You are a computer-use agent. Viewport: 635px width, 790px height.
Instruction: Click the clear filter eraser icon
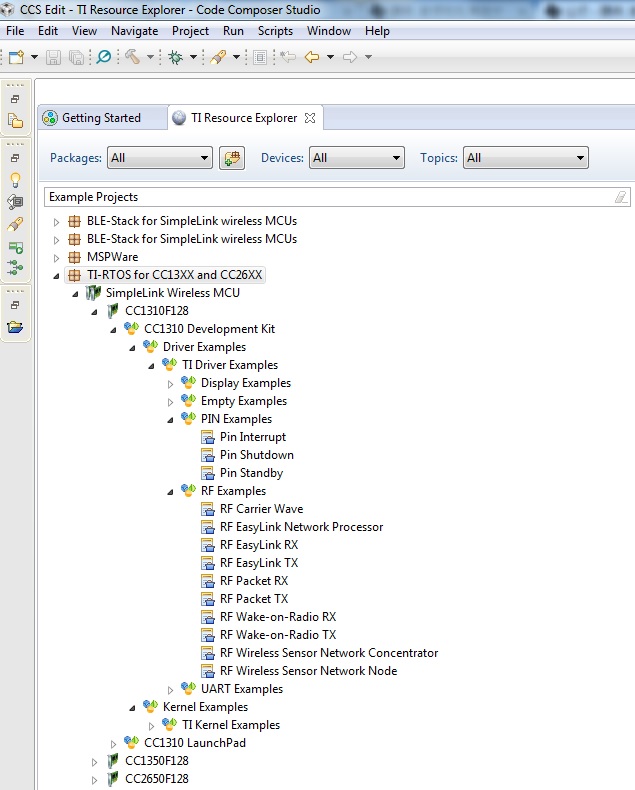621,197
